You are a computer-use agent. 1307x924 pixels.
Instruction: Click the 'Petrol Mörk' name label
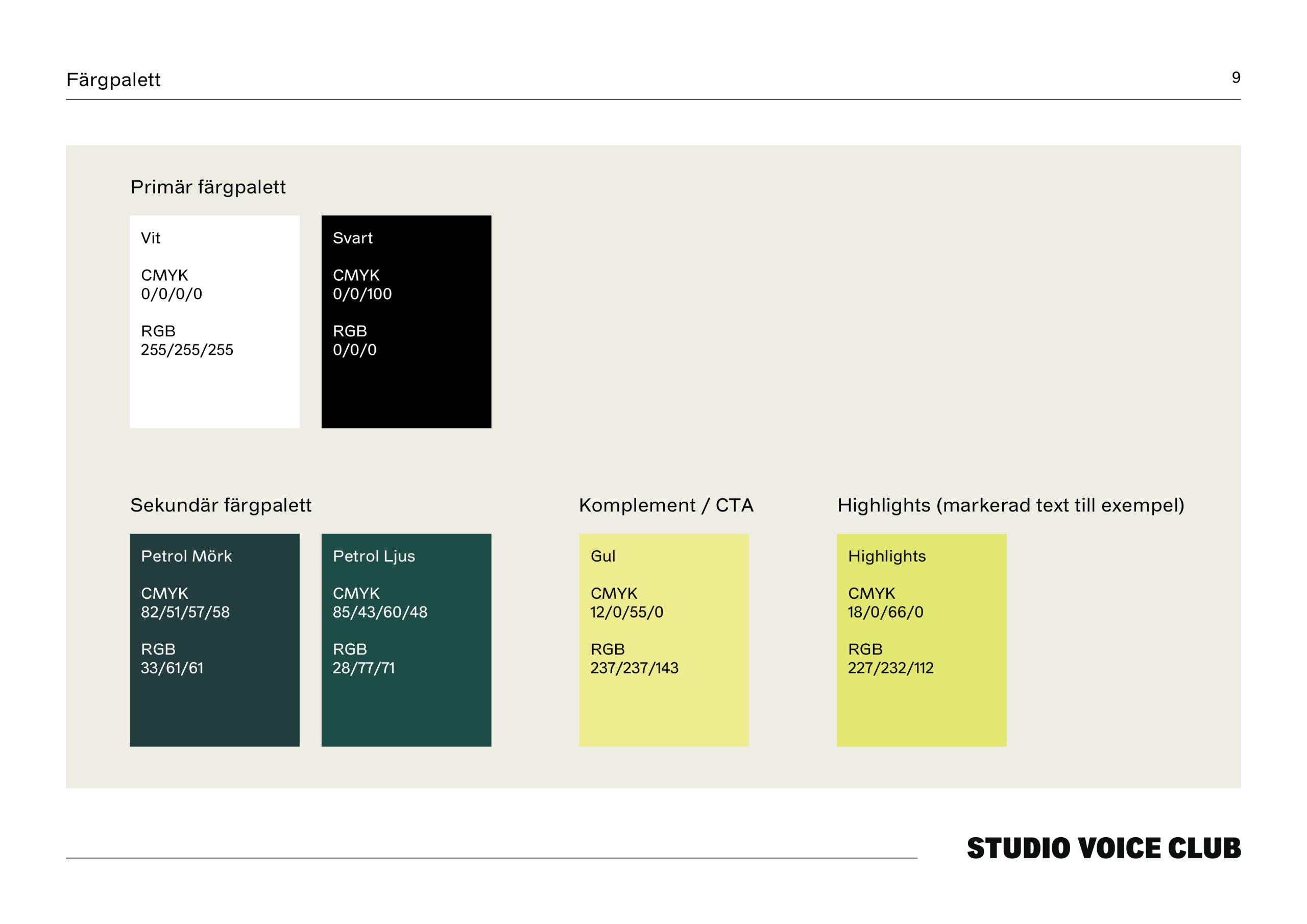coord(186,556)
